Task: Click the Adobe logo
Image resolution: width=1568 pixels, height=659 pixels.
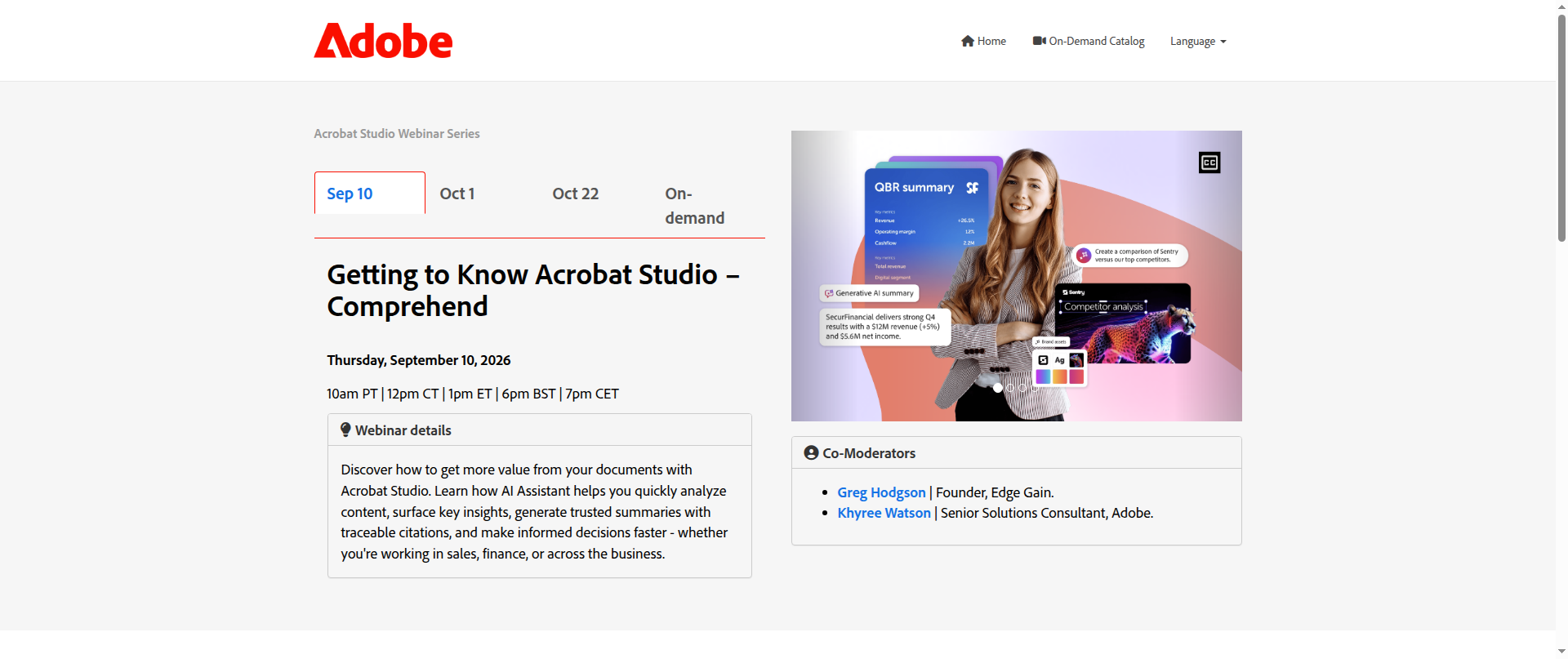Action: click(383, 41)
